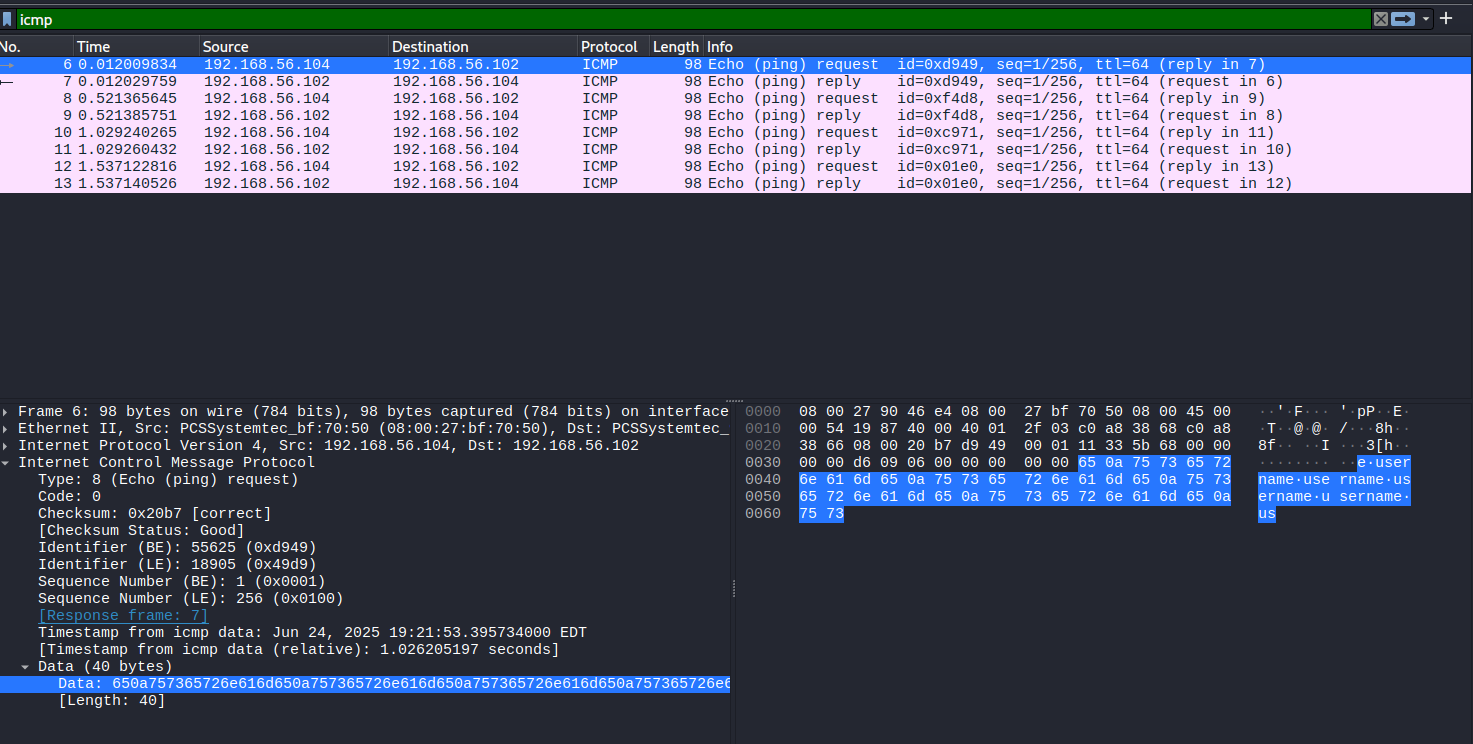This screenshot has height=744, width=1473.
Task: Clear the icmp display filter
Action: pos(1380,19)
